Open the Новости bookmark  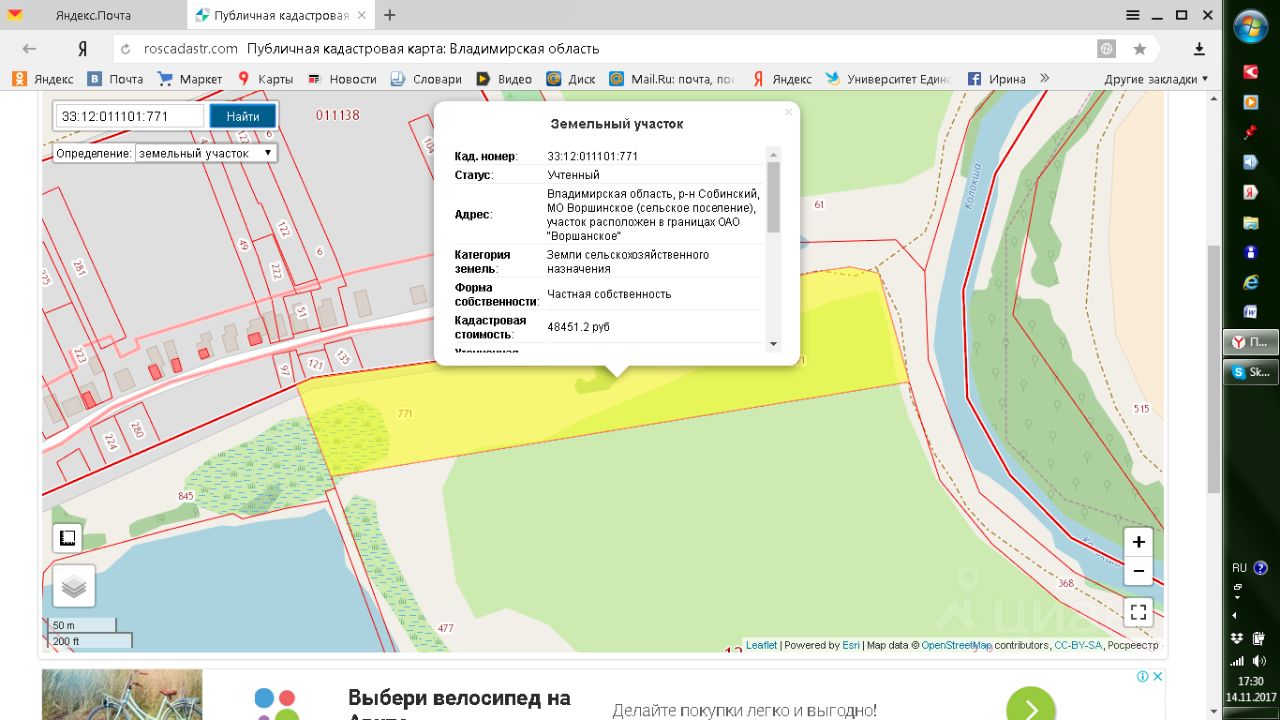[342, 79]
